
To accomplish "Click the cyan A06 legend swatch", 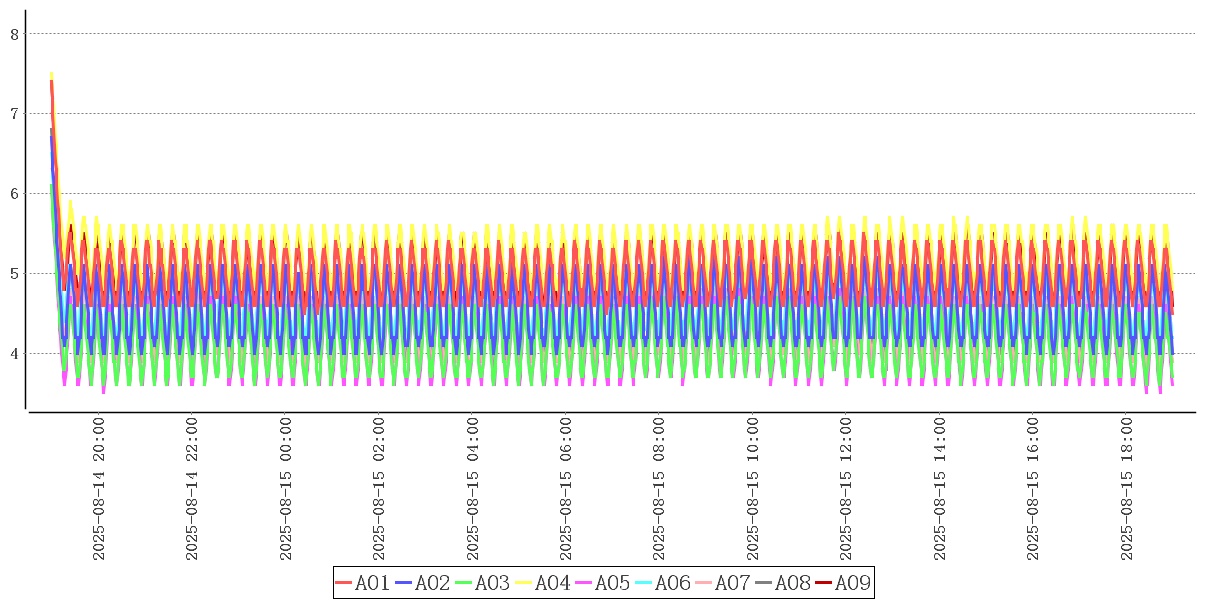I will (x=644, y=583).
